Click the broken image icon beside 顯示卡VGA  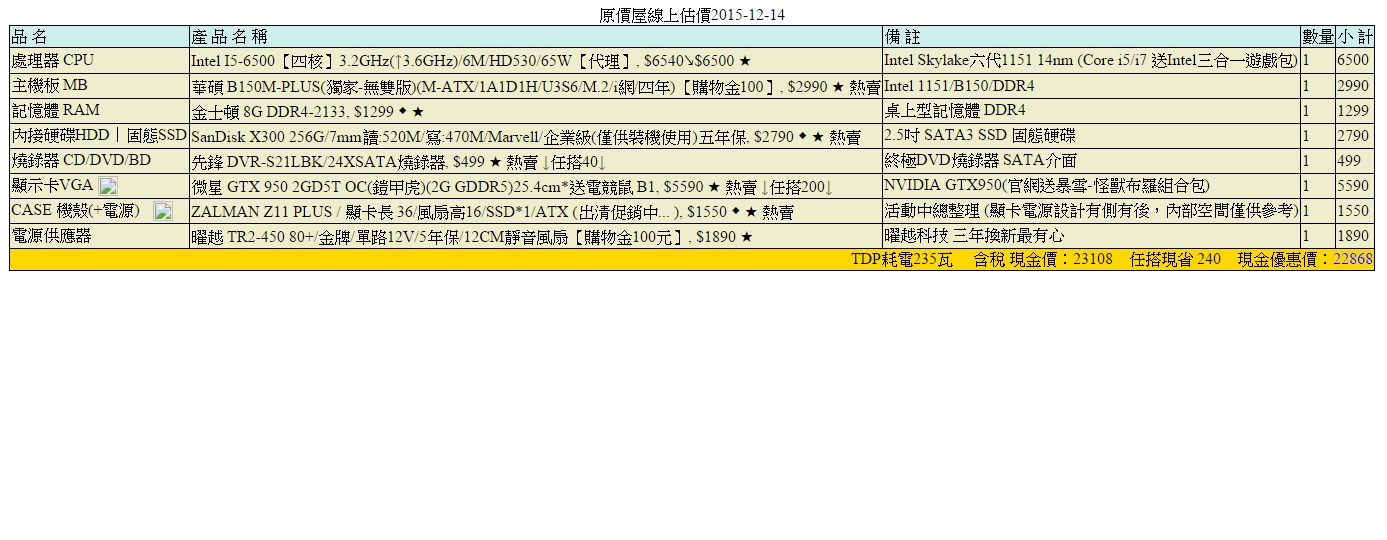(109, 186)
